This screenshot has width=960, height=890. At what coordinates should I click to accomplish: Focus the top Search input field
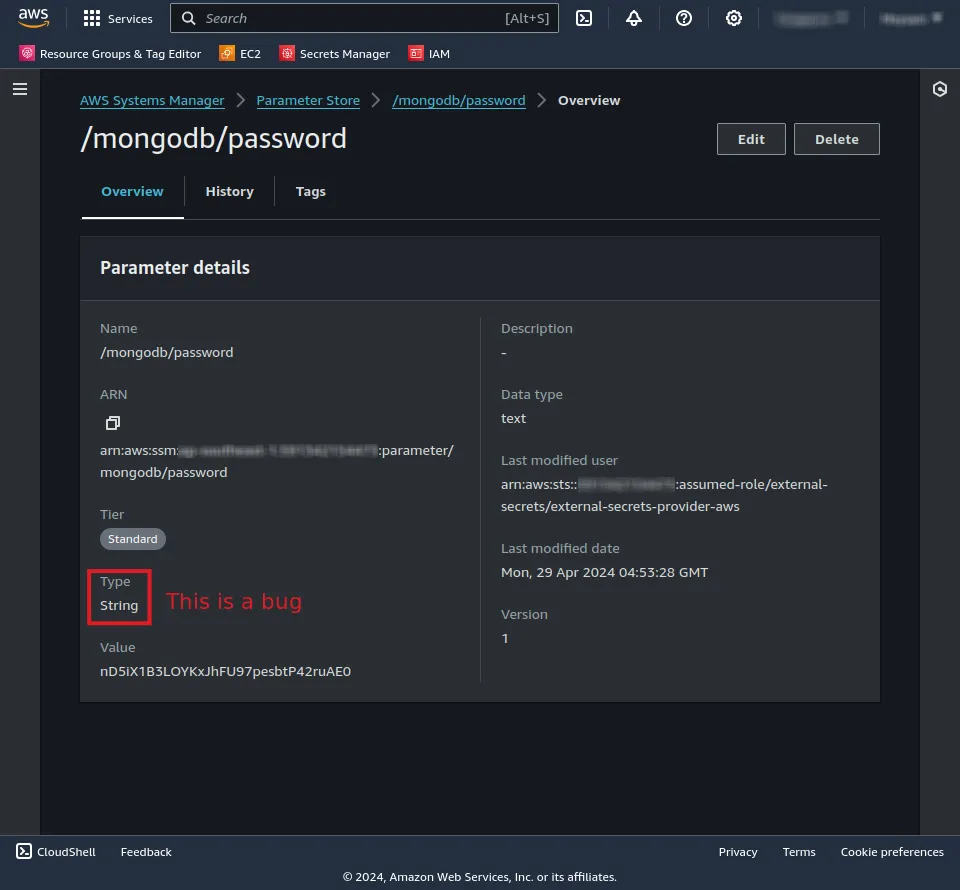350,18
